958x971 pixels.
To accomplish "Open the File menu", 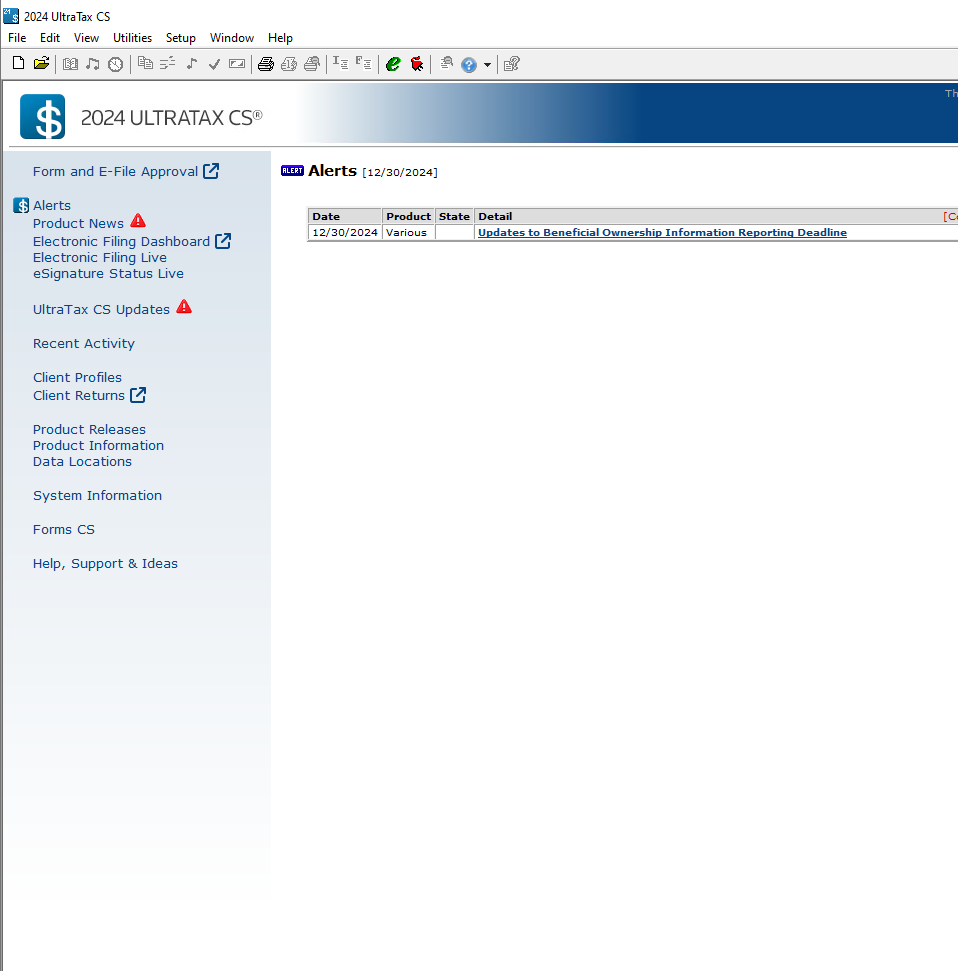I will click(x=17, y=38).
